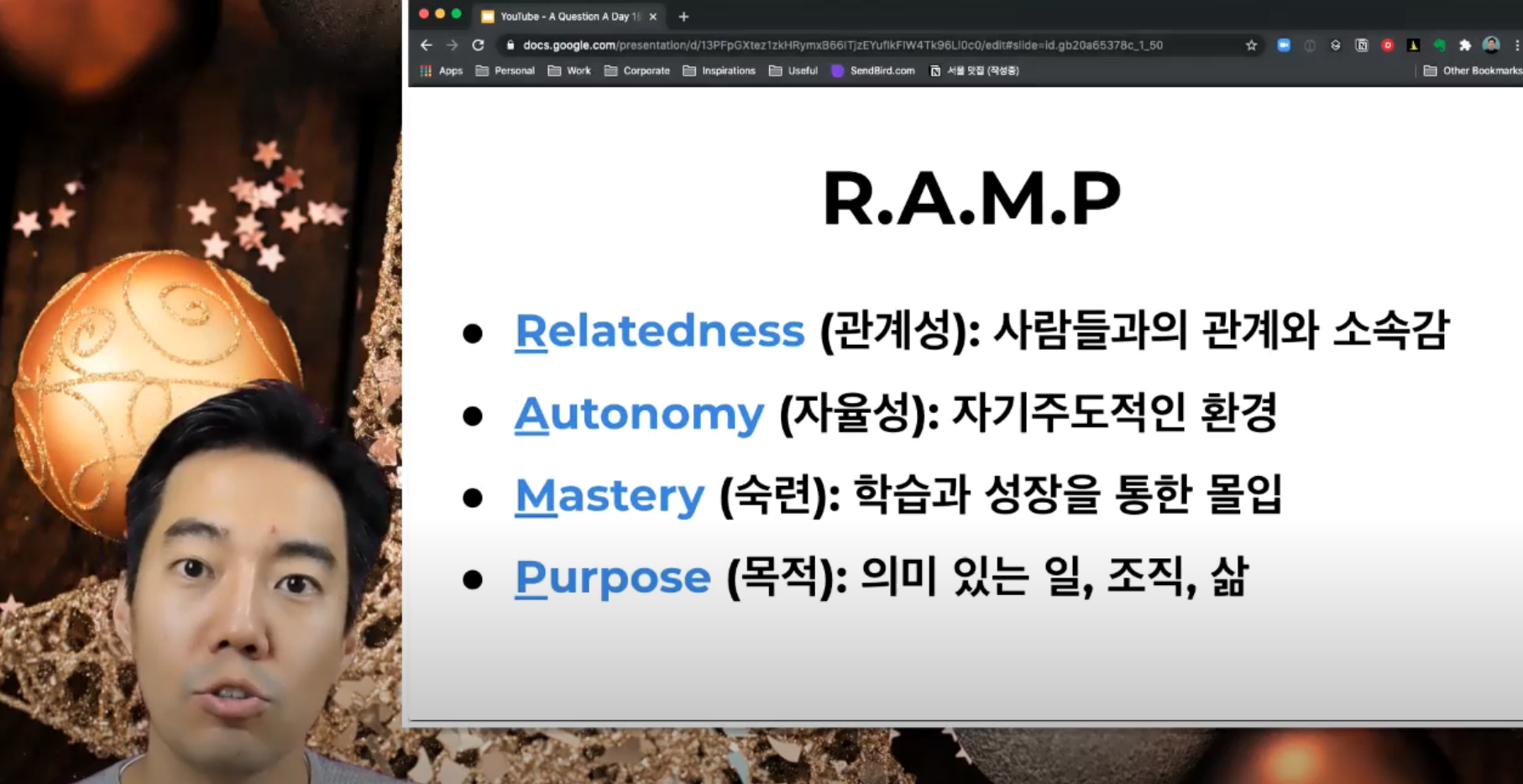Reload the page
Viewport: 1523px width, 784px height.
479,45
